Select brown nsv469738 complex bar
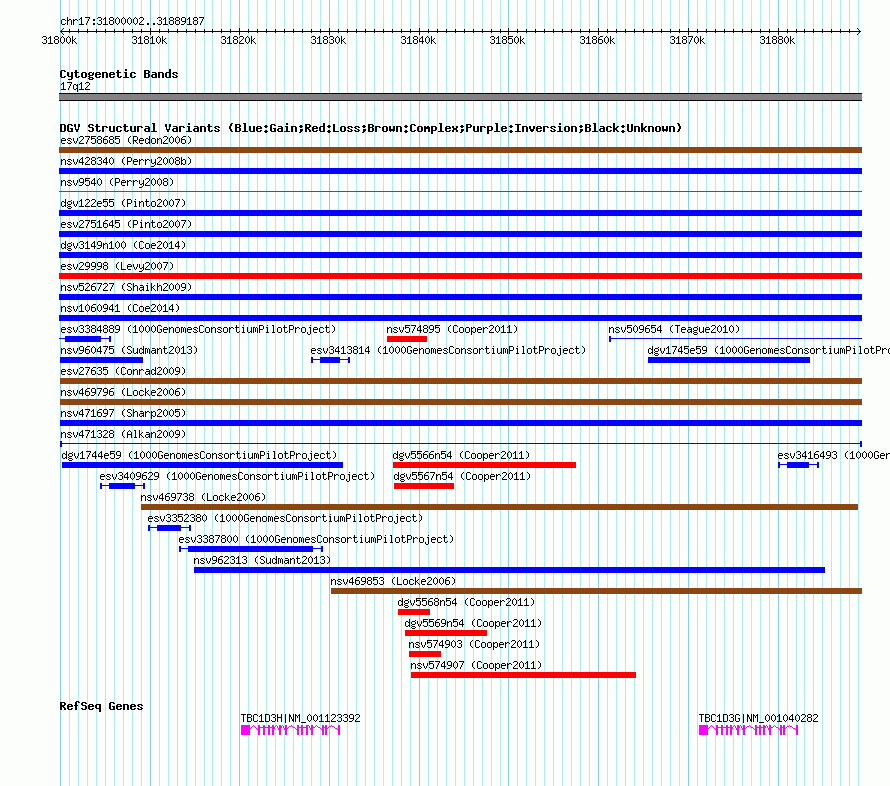The height and width of the screenshot is (786, 890). coord(499,507)
